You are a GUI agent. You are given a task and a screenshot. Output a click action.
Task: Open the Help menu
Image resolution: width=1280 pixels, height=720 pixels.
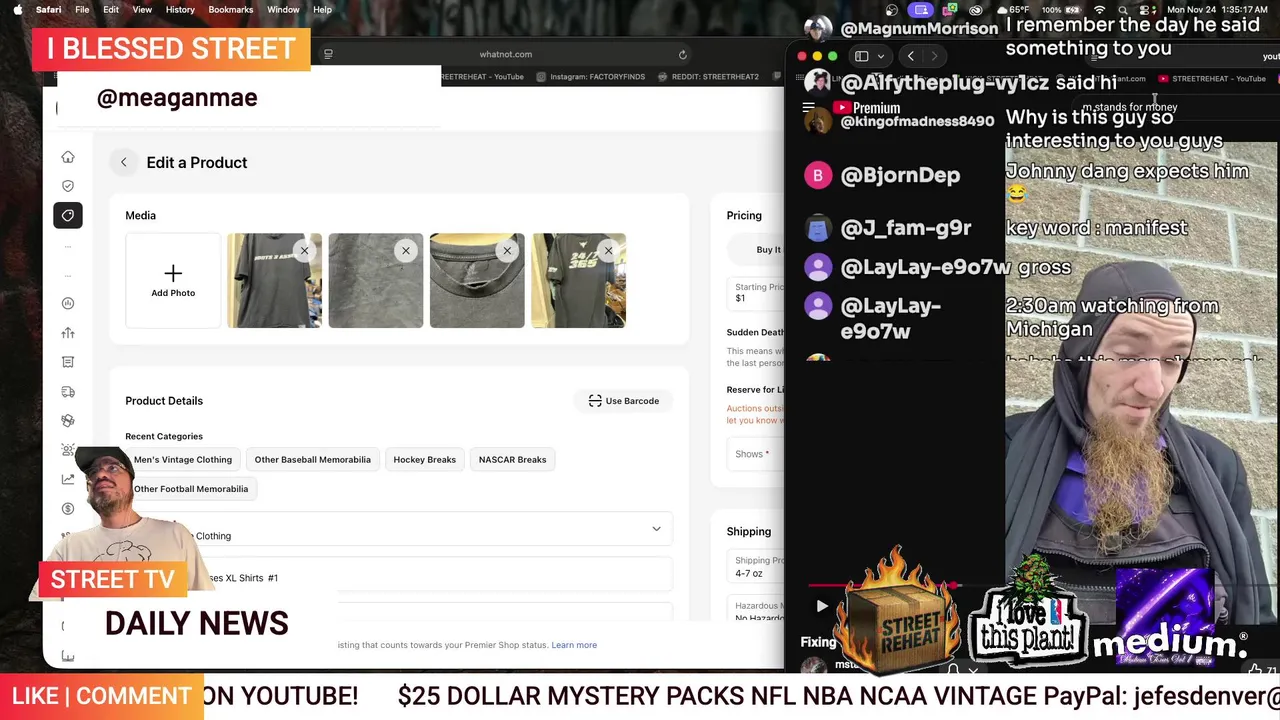[x=322, y=9]
